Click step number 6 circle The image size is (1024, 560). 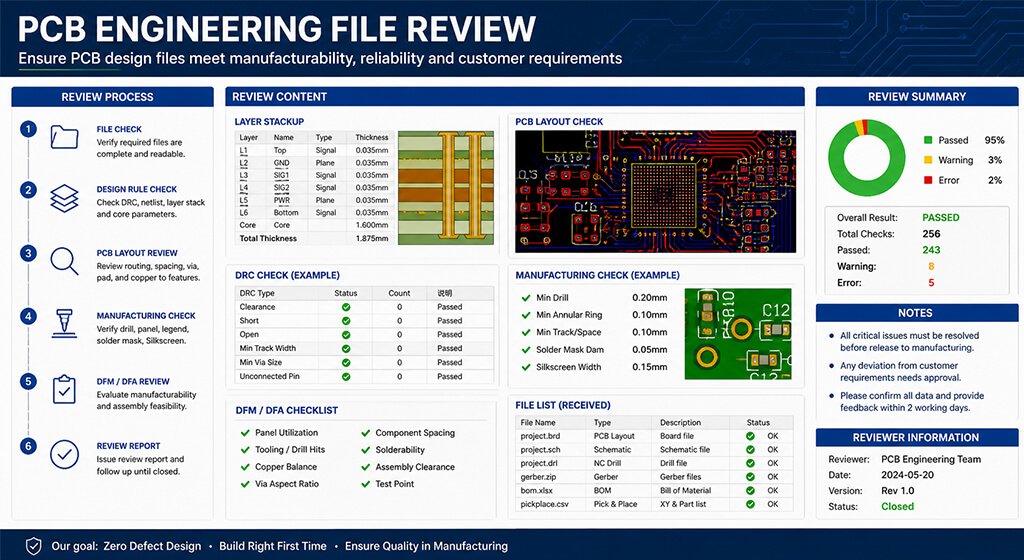pos(28,446)
